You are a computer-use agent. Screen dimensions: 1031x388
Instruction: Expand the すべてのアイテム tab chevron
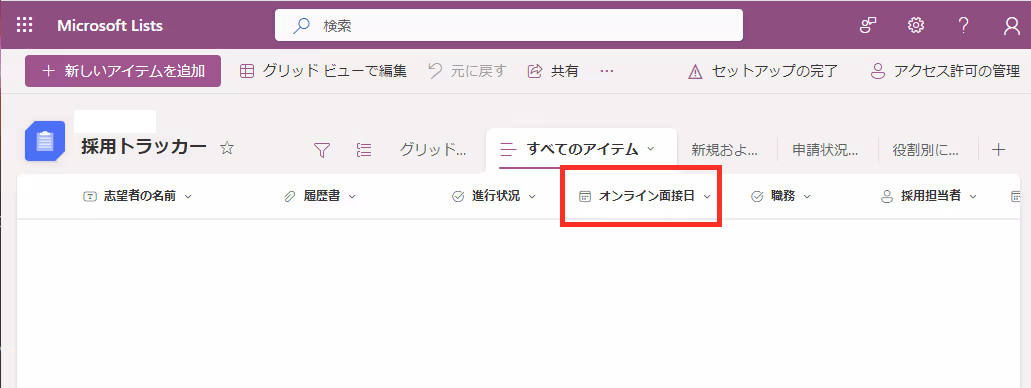click(x=651, y=149)
